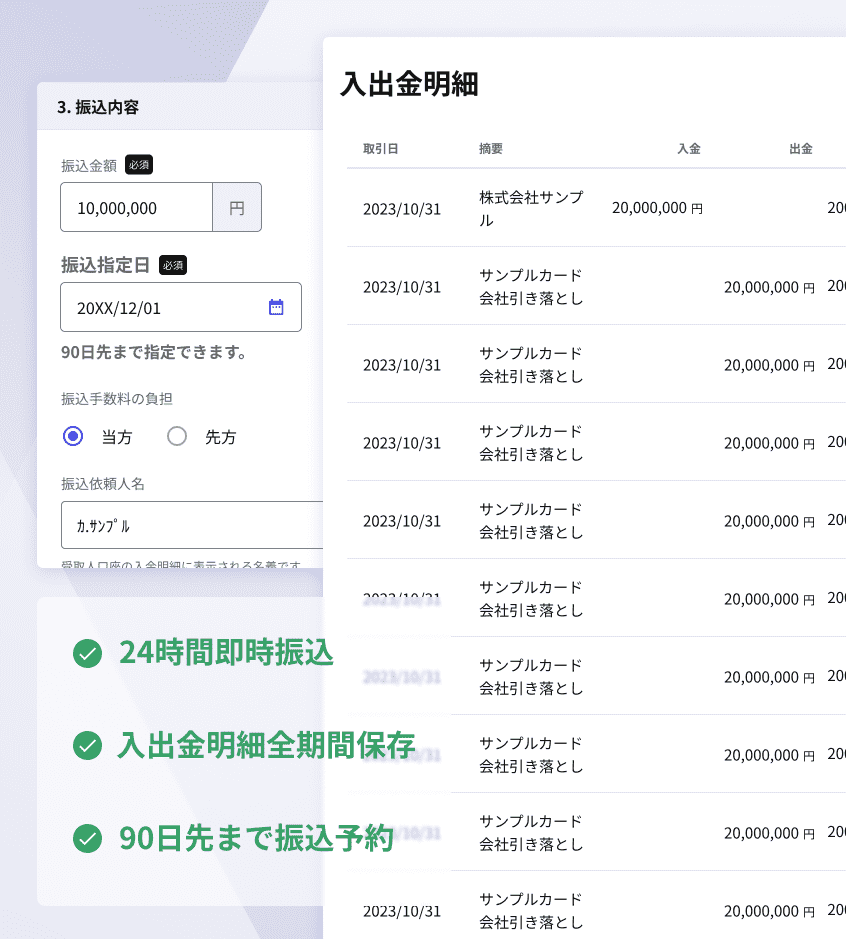The image size is (846, 939).
Task: Click 出金 column header
Action: [800, 149]
